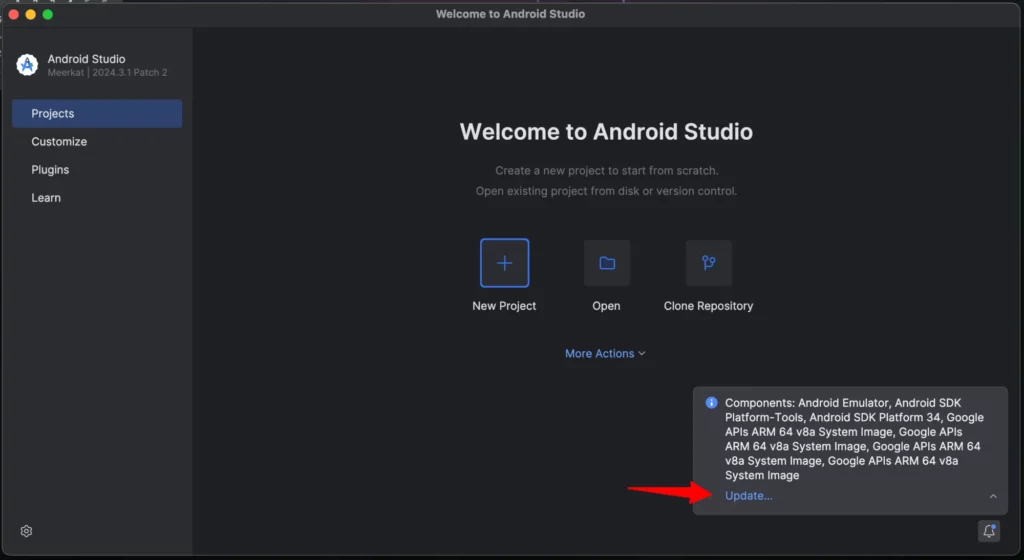The height and width of the screenshot is (560, 1024).
Task: Click the Meerkat 2024.3.1 Patch 2 version text
Action: 107,72
